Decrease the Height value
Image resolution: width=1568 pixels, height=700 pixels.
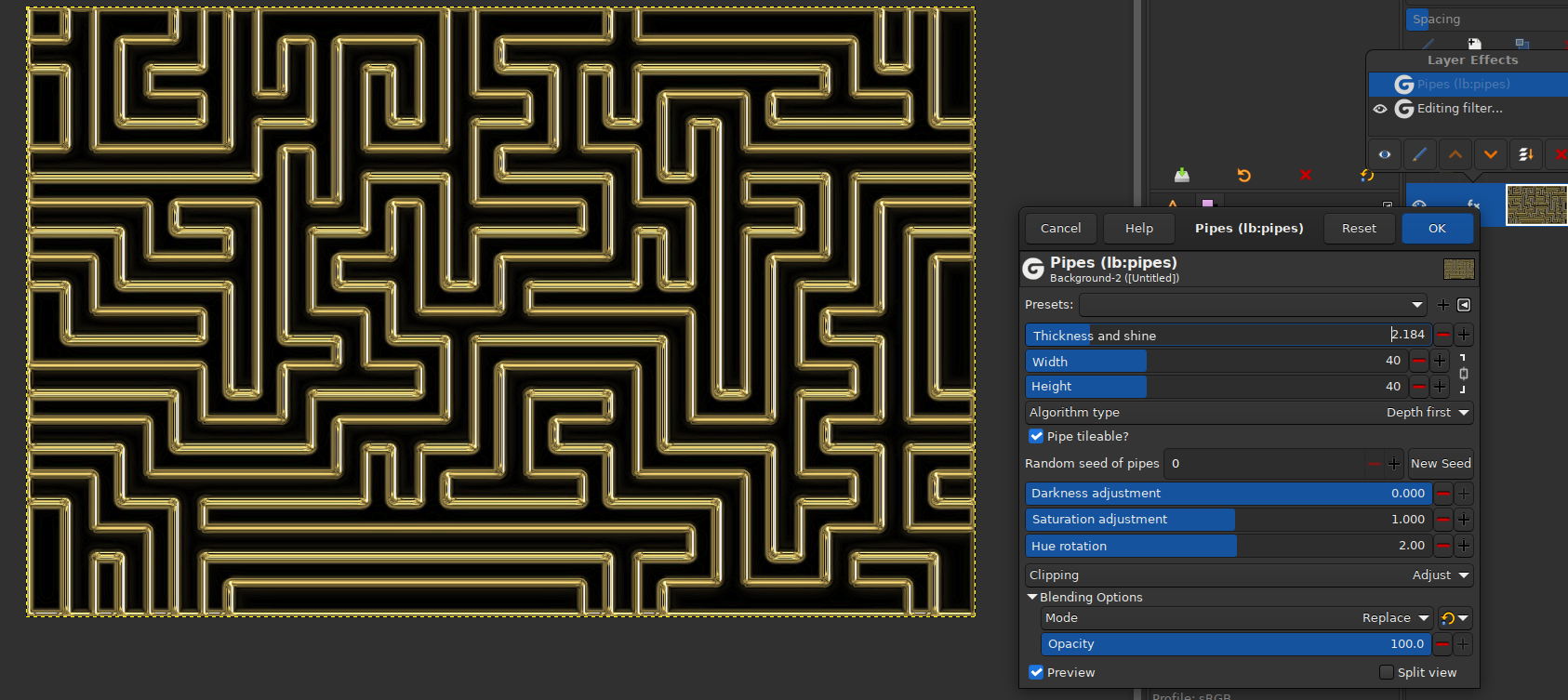point(1419,387)
